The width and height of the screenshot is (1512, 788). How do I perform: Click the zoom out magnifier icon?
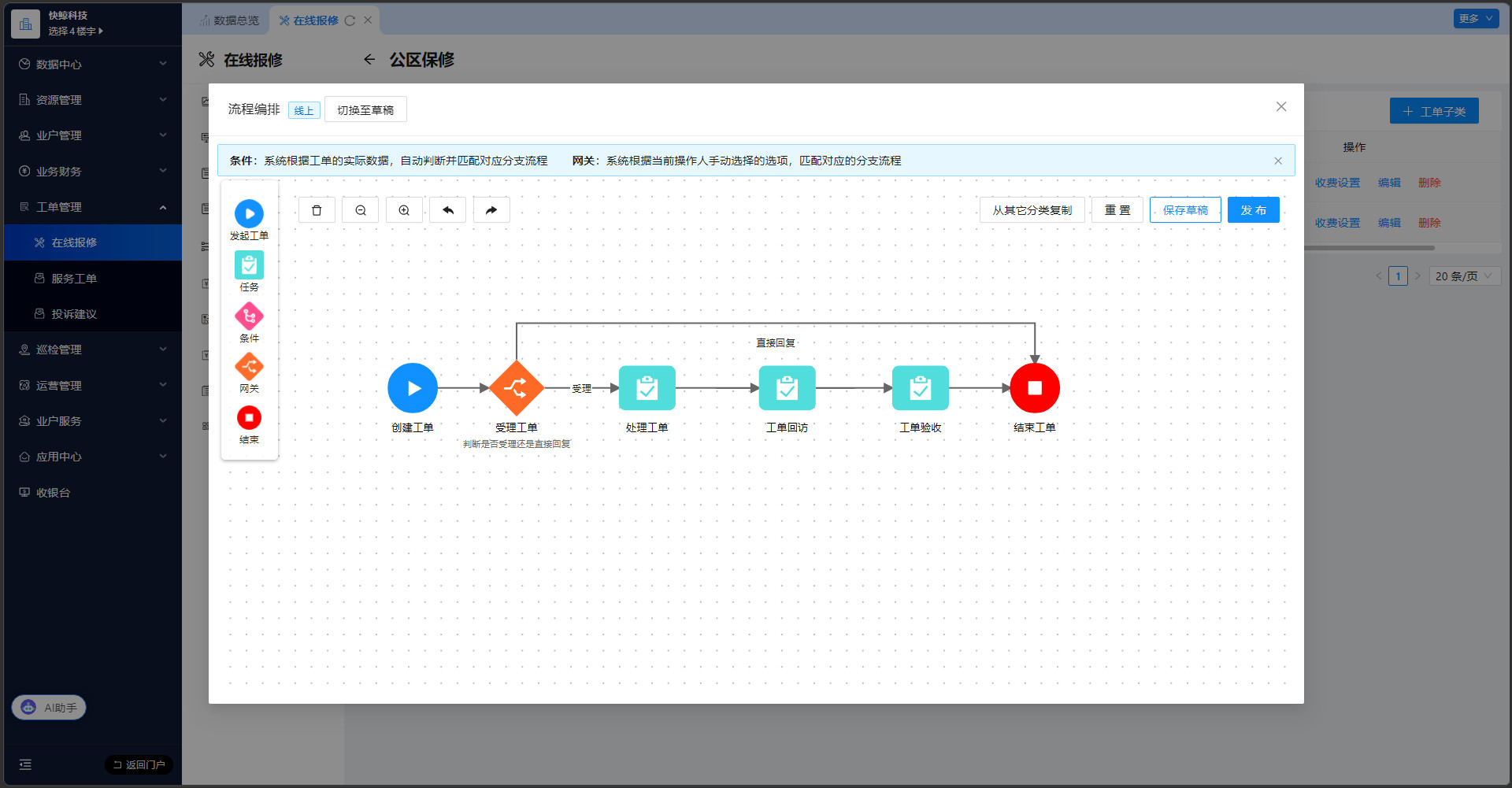click(361, 210)
